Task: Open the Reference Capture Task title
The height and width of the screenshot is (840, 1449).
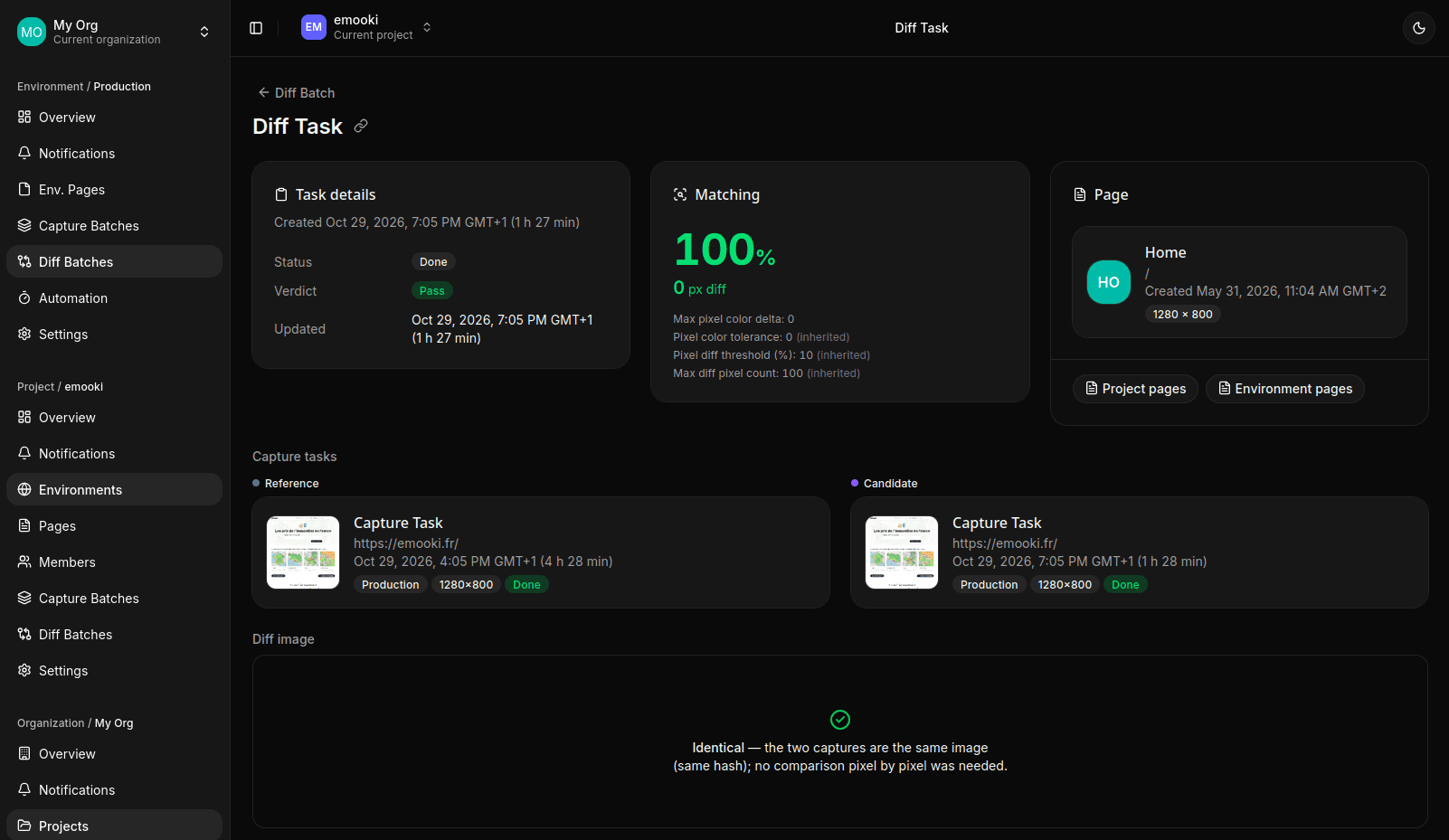Action: [398, 523]
